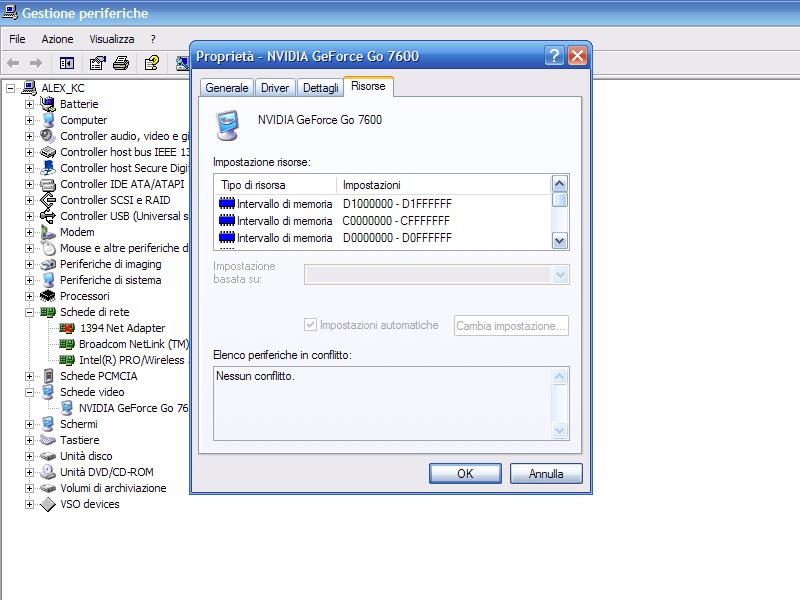Collapse the ALEX_KC root node

pos(11,88)
